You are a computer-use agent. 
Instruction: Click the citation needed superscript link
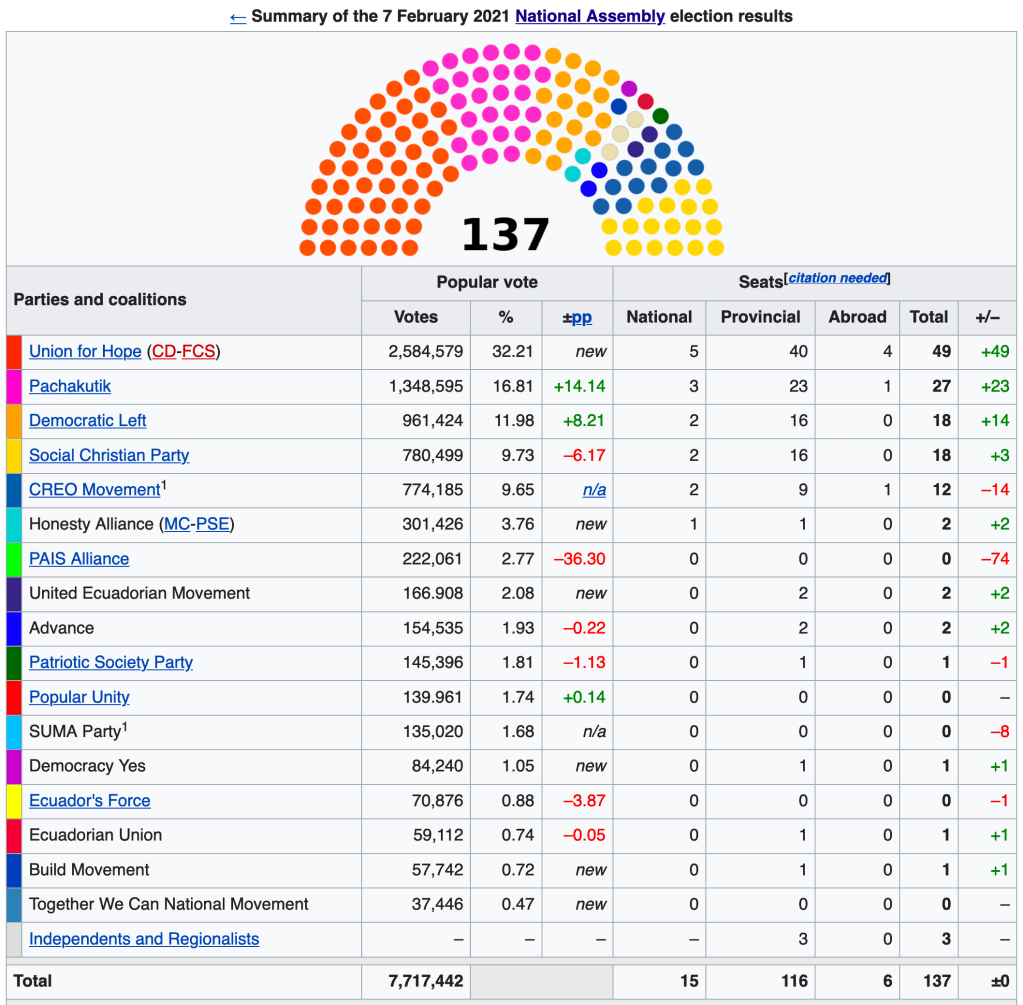coord(837,278)
